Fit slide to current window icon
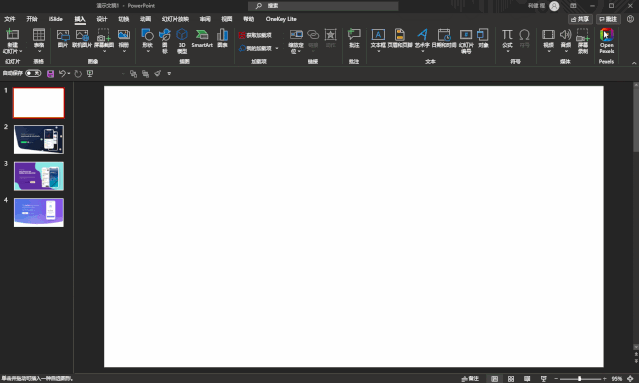Viewport: 639px width, 383px height. (630, 379)
